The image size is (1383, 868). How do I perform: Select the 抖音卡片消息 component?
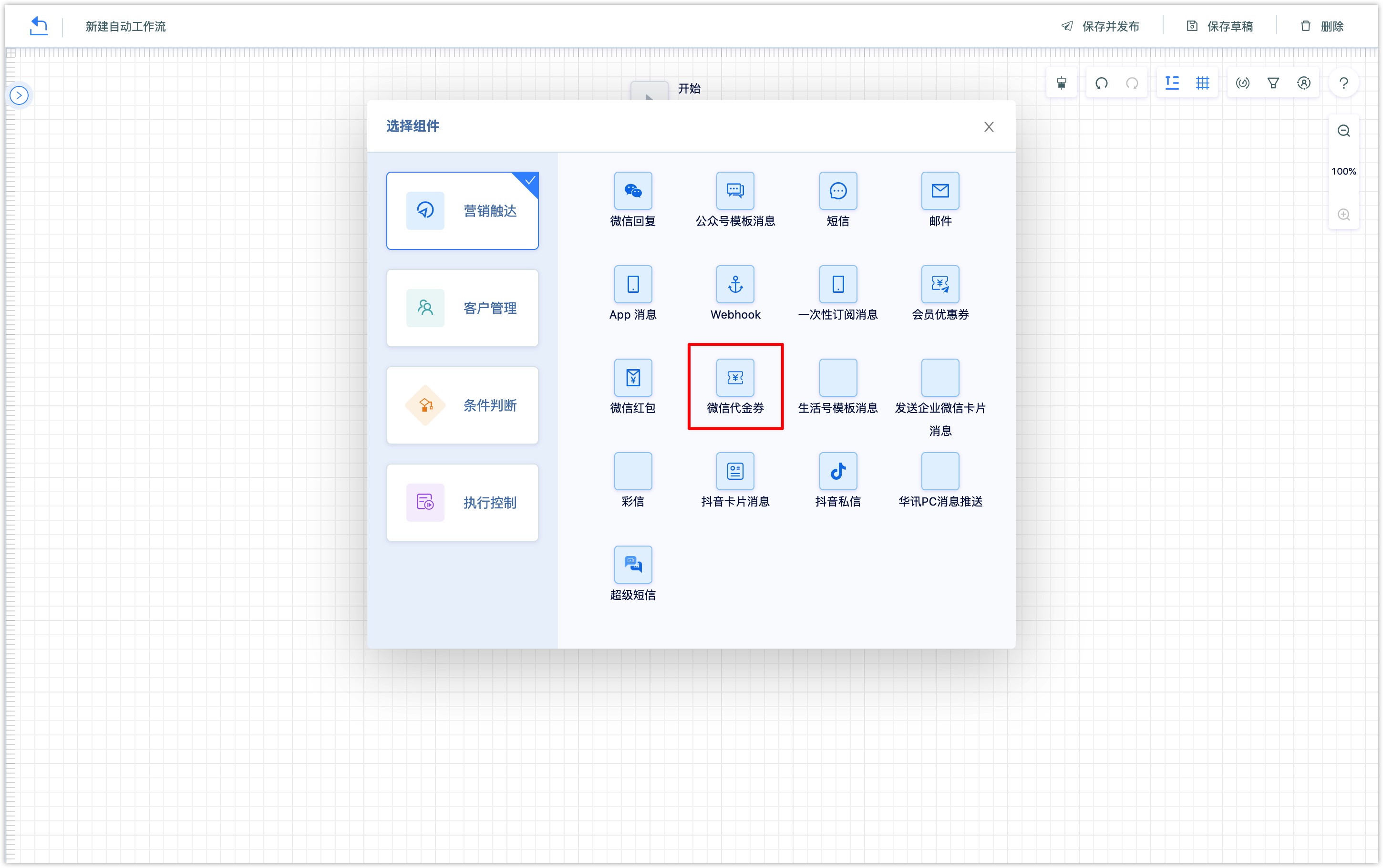point(735,481)
